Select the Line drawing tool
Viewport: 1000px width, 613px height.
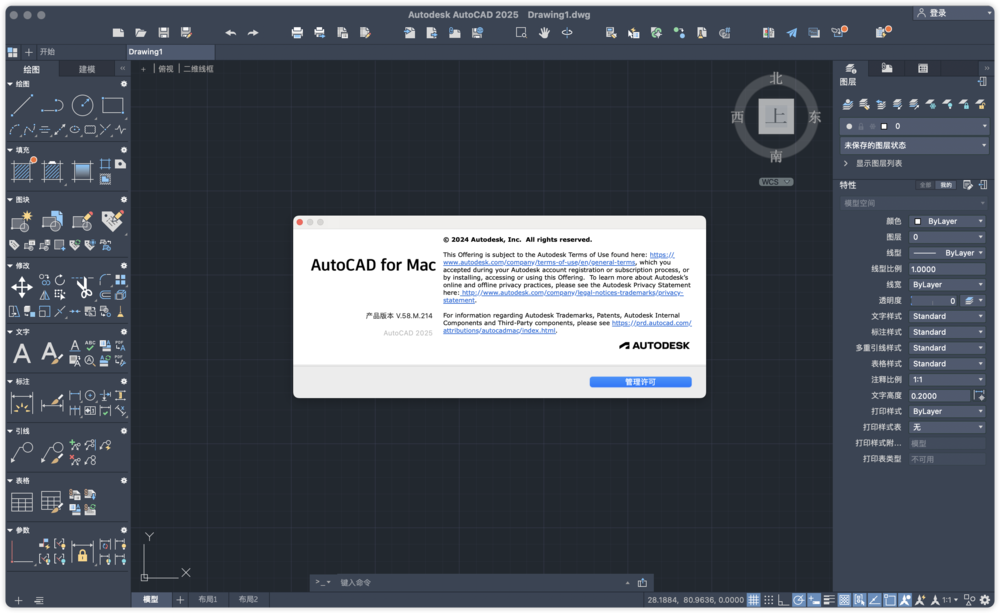(22, 105)
